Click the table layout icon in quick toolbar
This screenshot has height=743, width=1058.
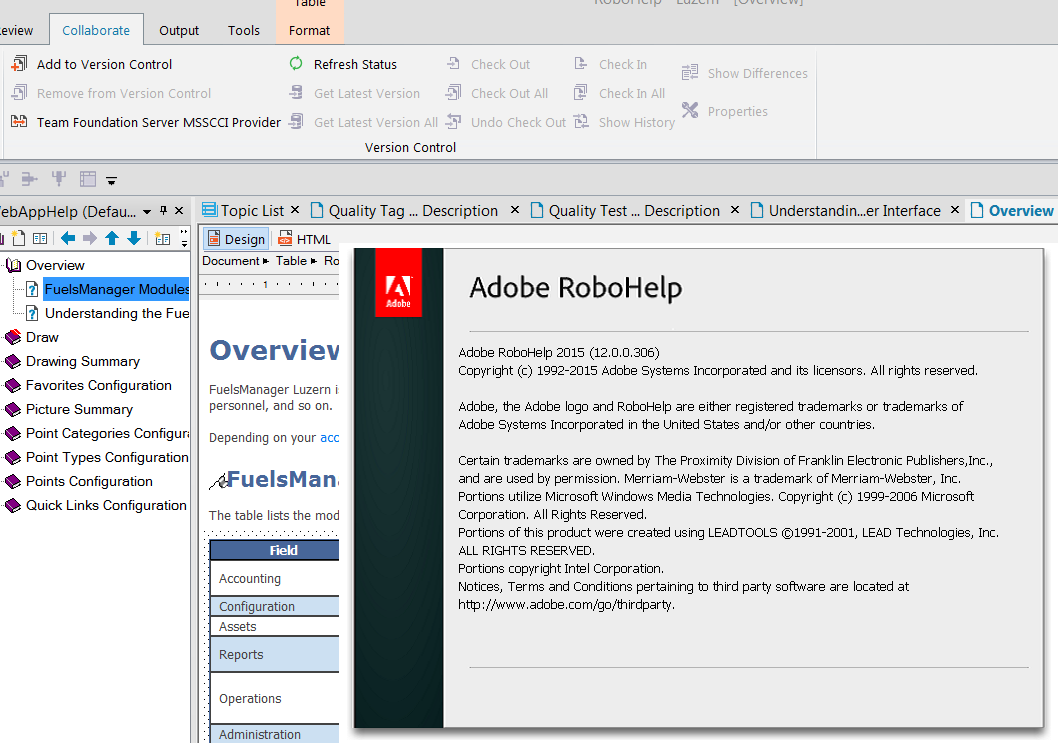click(x=88, y=179)
